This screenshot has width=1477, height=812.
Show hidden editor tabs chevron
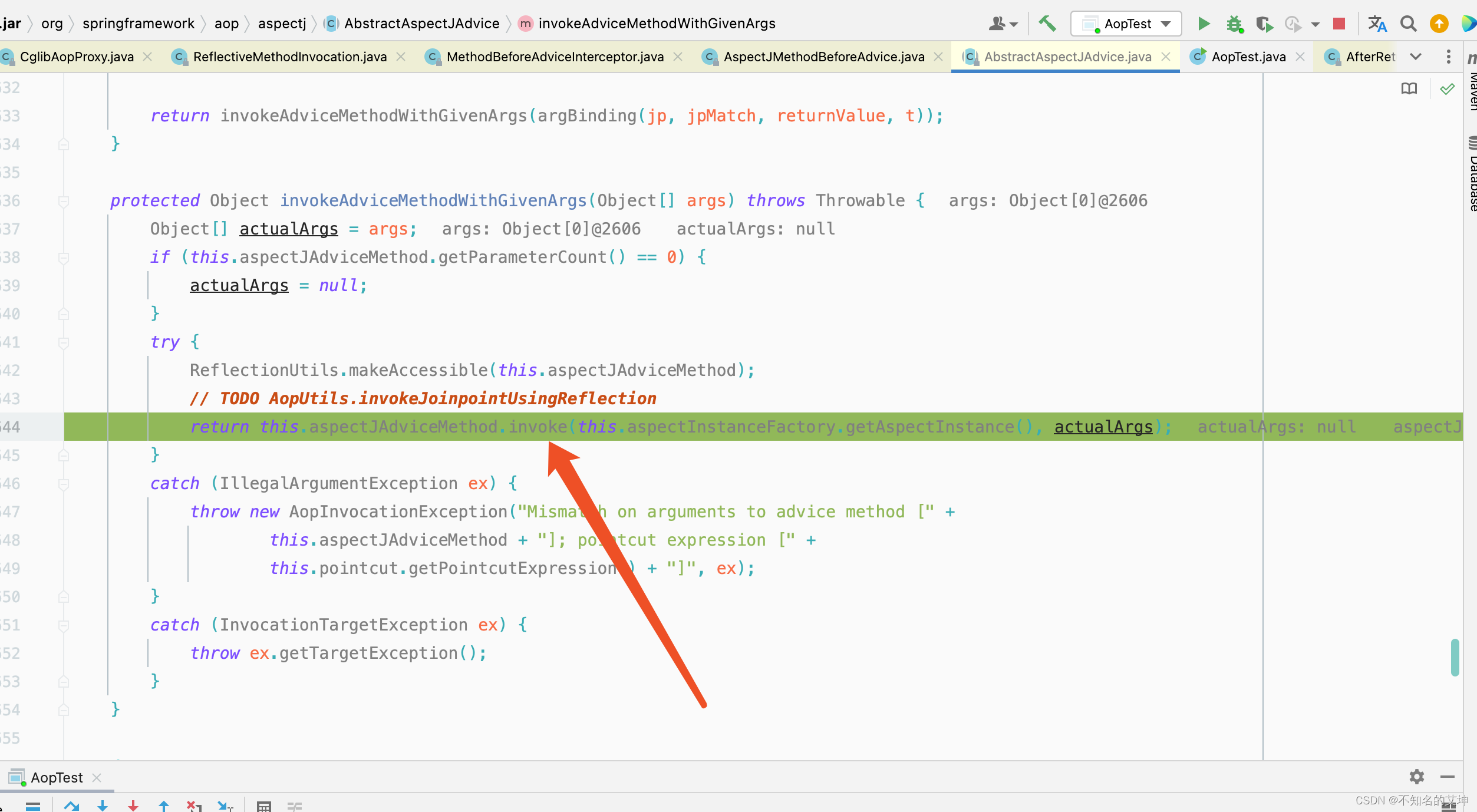click(1416, 57)
